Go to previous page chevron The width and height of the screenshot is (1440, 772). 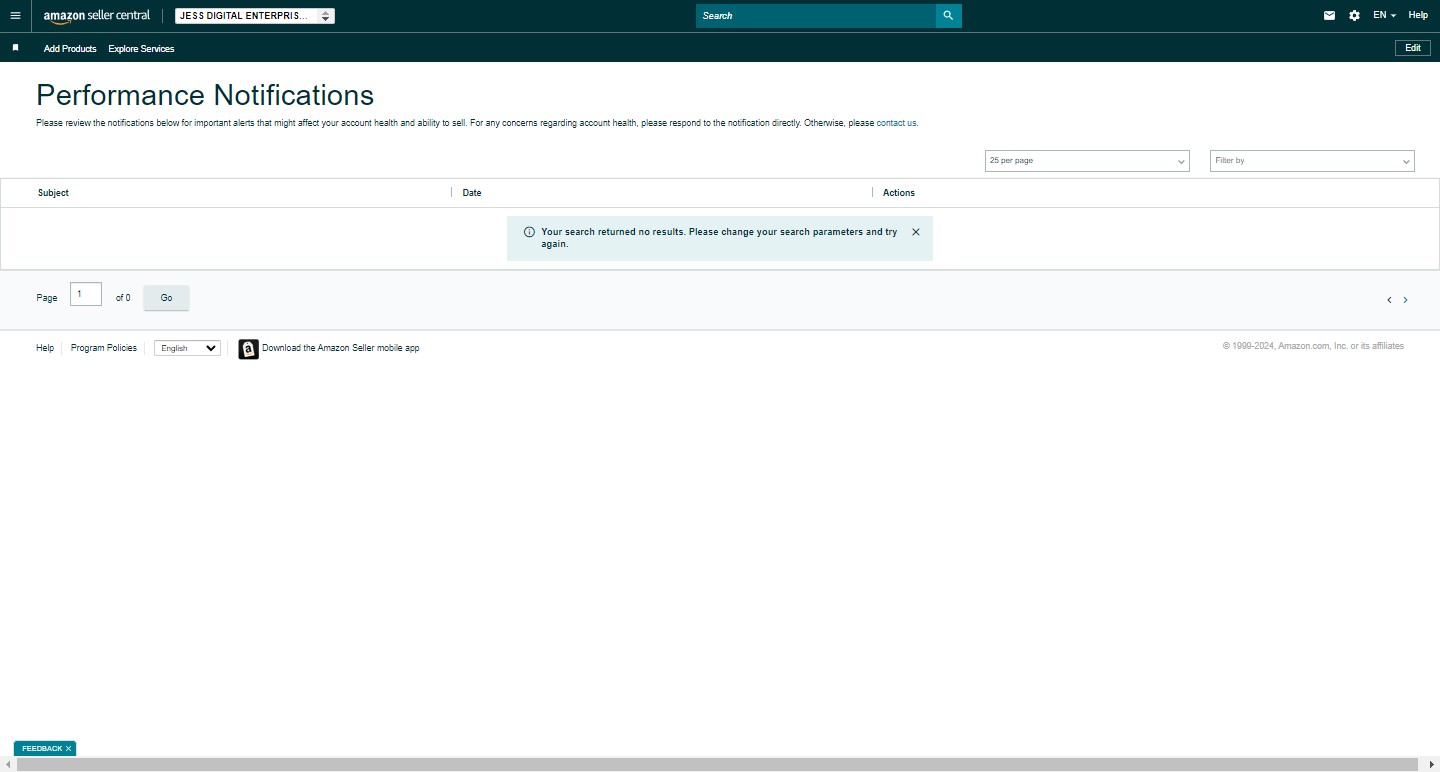tap(1389, 300)
